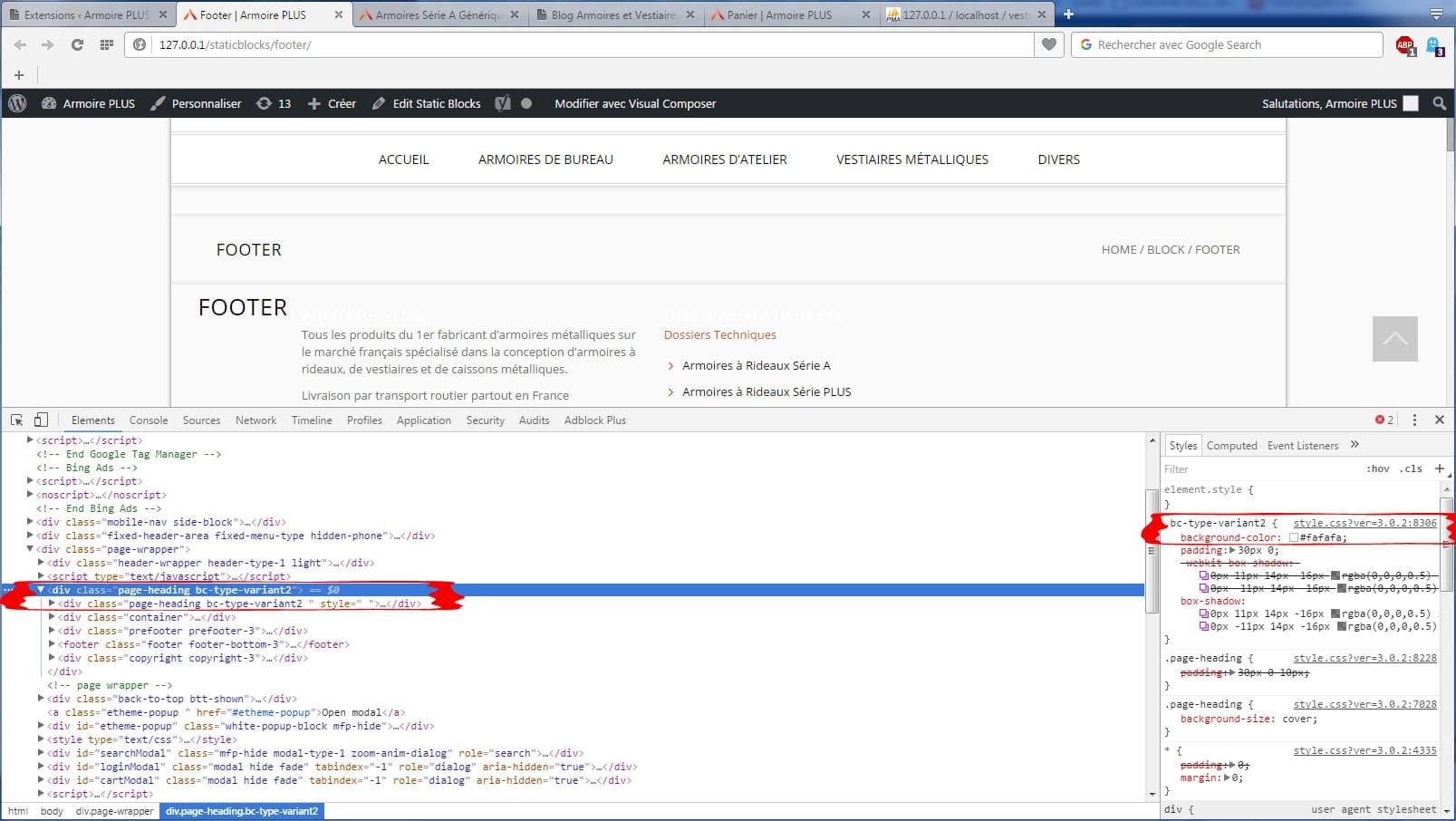Open the last rgba swatch under box-shadow
Image resolution: width=1456 pixels, height=821 pixels.
point(1342,626)
